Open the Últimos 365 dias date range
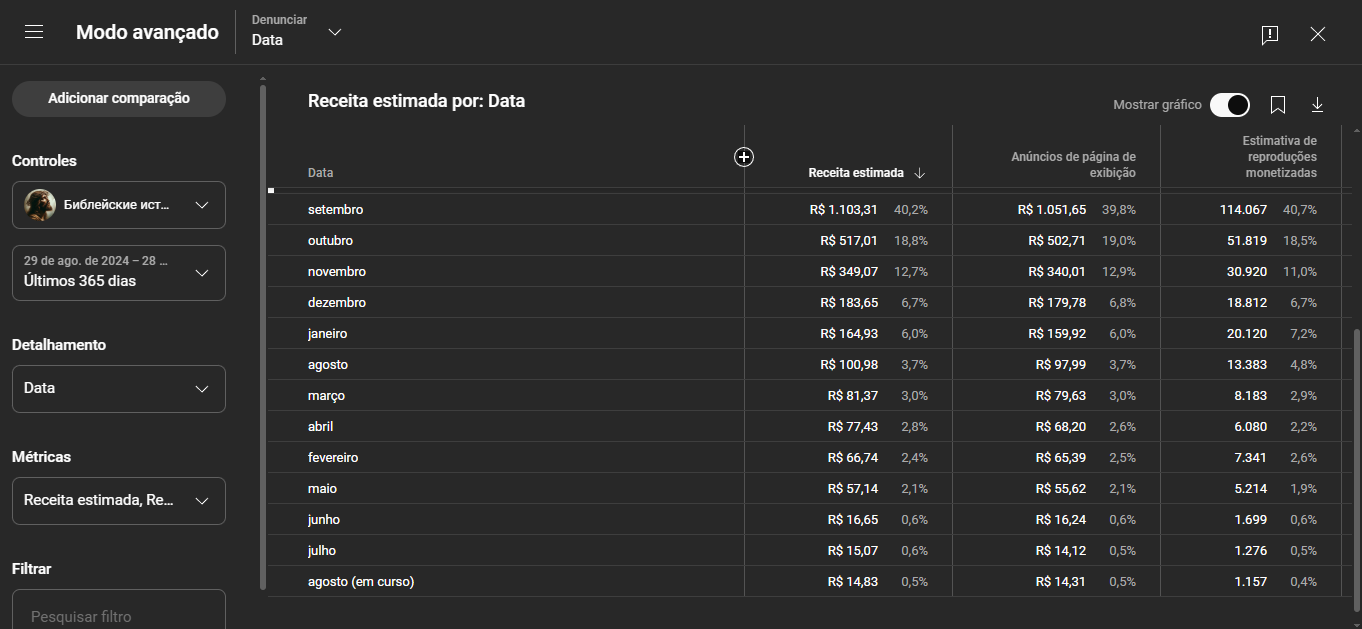Image resolution: width=1362 pixels, height=629 pixels. click(x=119, y=273)
